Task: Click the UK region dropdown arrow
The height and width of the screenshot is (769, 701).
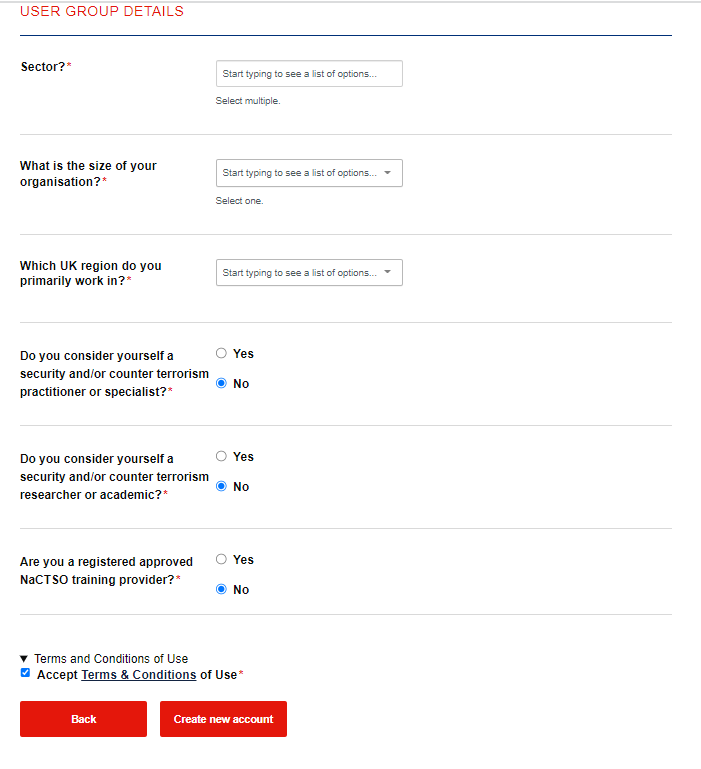Action: point(388,273)
